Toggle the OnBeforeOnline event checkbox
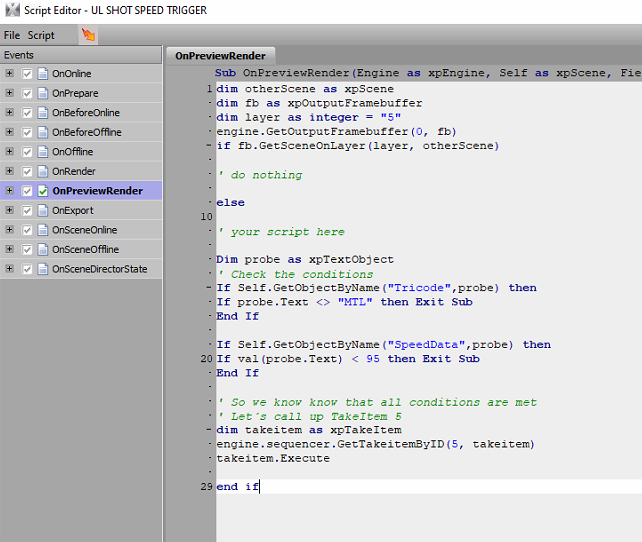 click(27, 113)
